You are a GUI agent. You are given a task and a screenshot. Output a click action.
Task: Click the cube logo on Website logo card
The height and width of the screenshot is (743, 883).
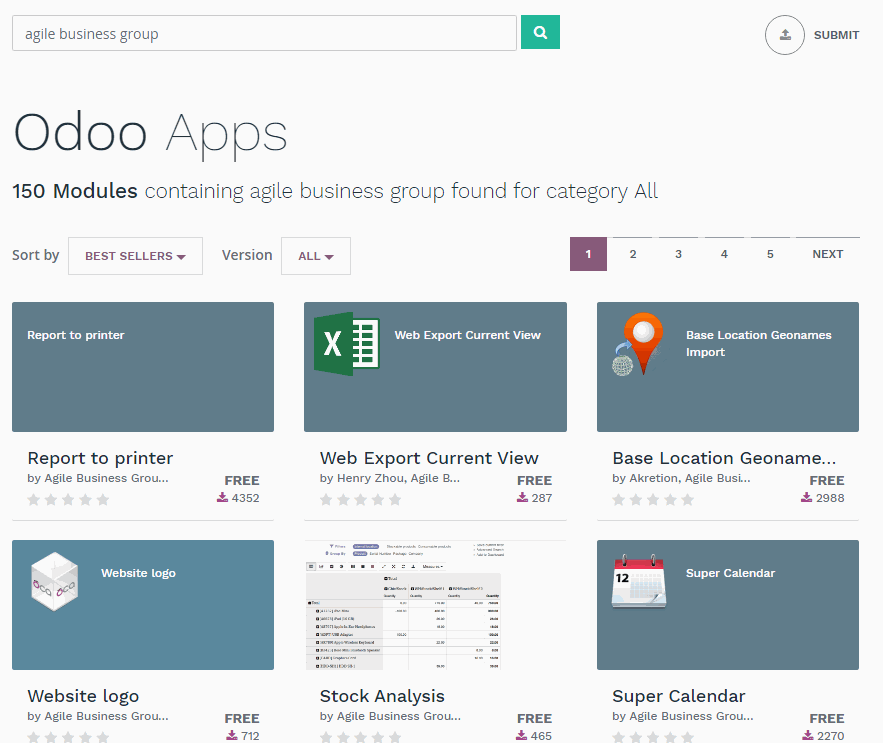pos(53,580)
